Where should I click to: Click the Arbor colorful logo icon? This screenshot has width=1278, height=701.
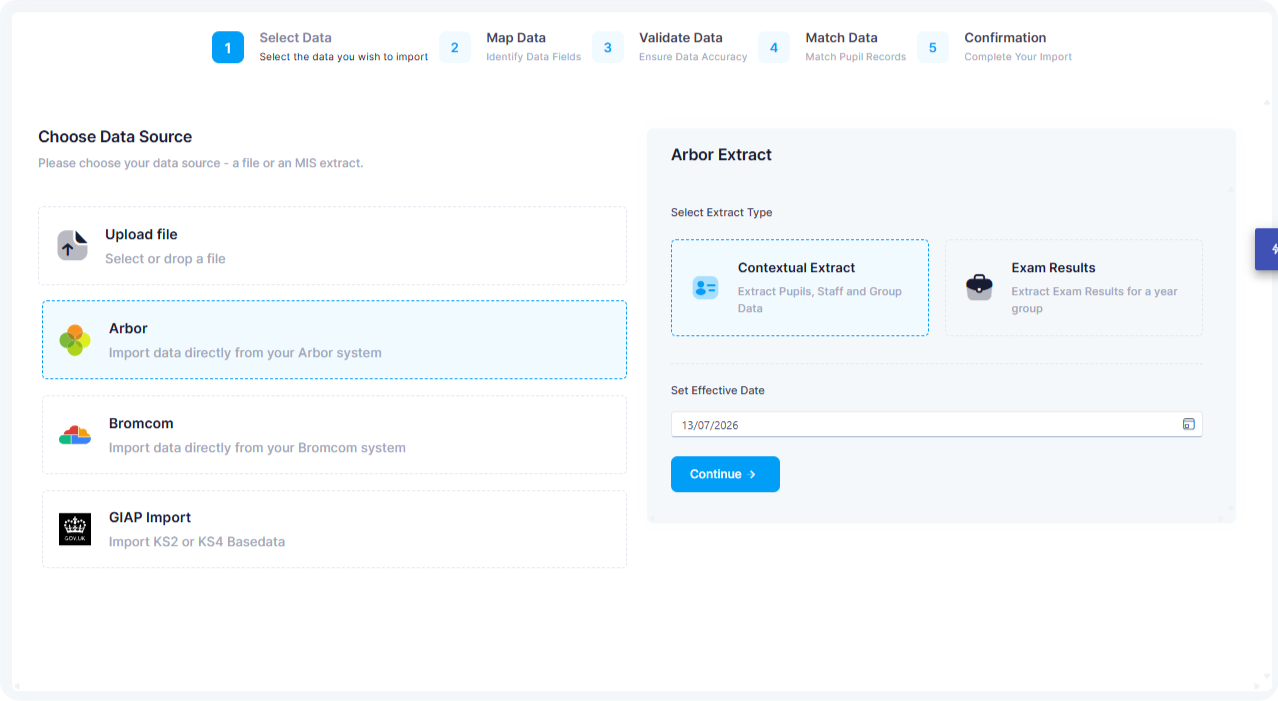75,340
